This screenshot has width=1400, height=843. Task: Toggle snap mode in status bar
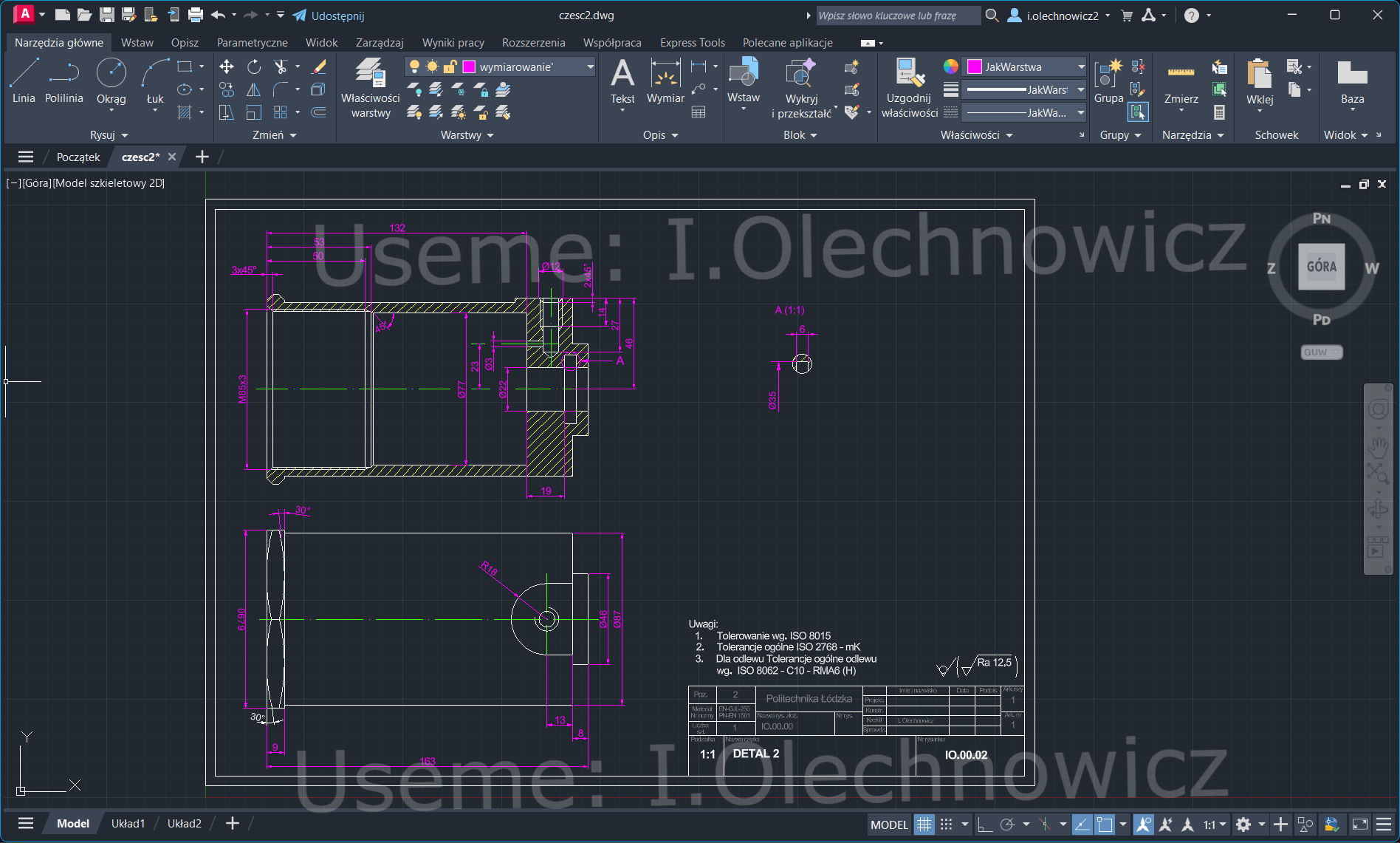(946, 825)
